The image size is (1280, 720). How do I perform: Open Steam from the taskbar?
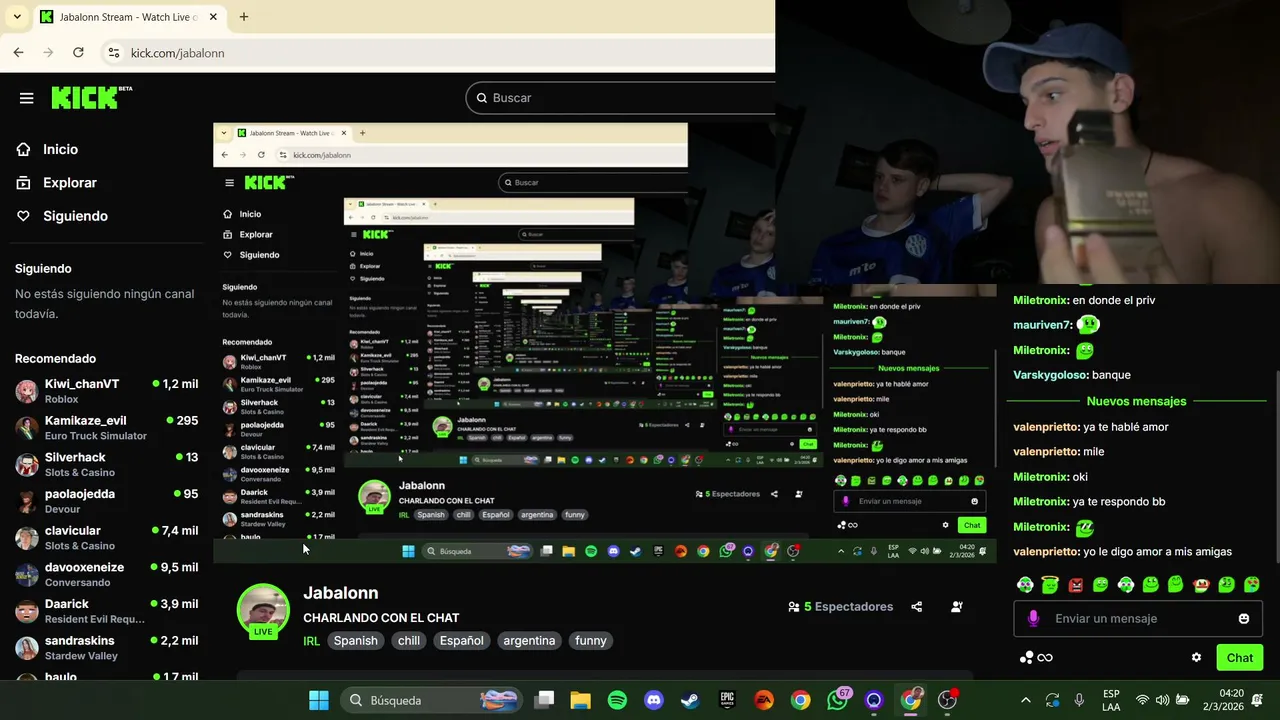tap(690, 700)
